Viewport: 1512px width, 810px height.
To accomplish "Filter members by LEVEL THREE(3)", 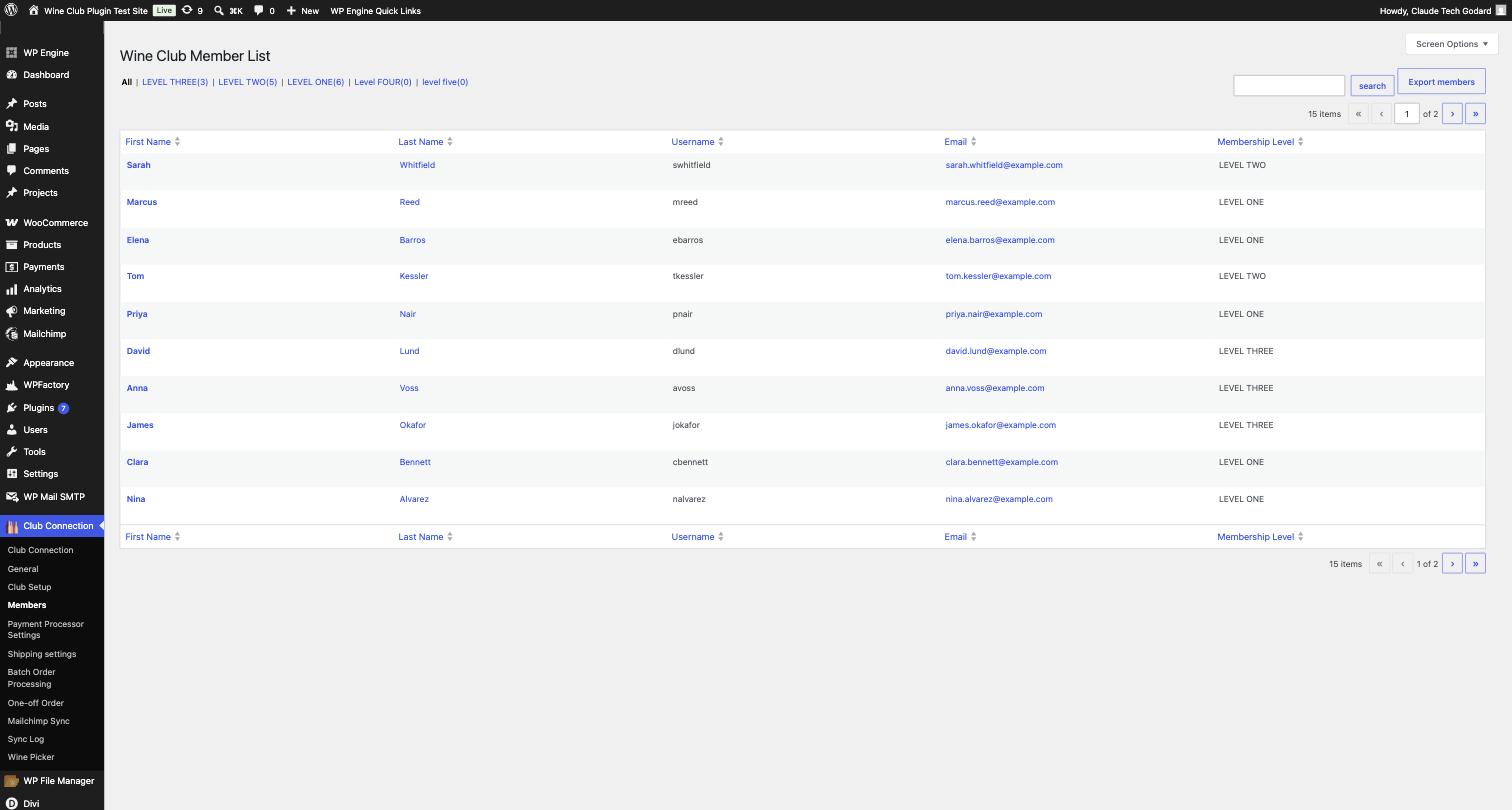I will click(175, 82).
